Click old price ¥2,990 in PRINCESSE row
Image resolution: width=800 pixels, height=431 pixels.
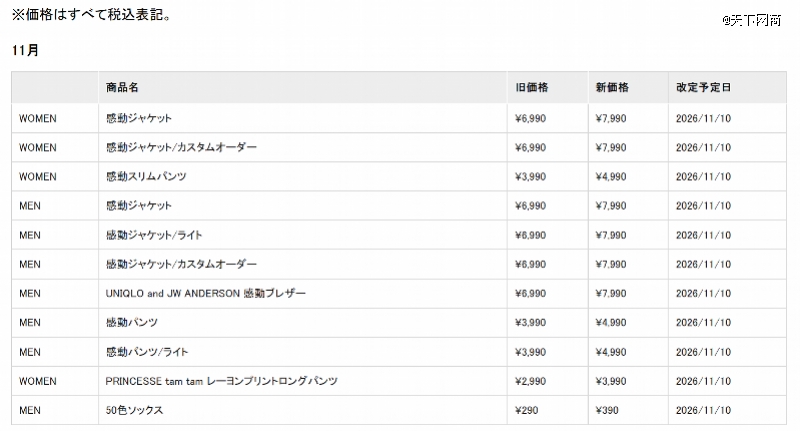click(x=531, y=381)
